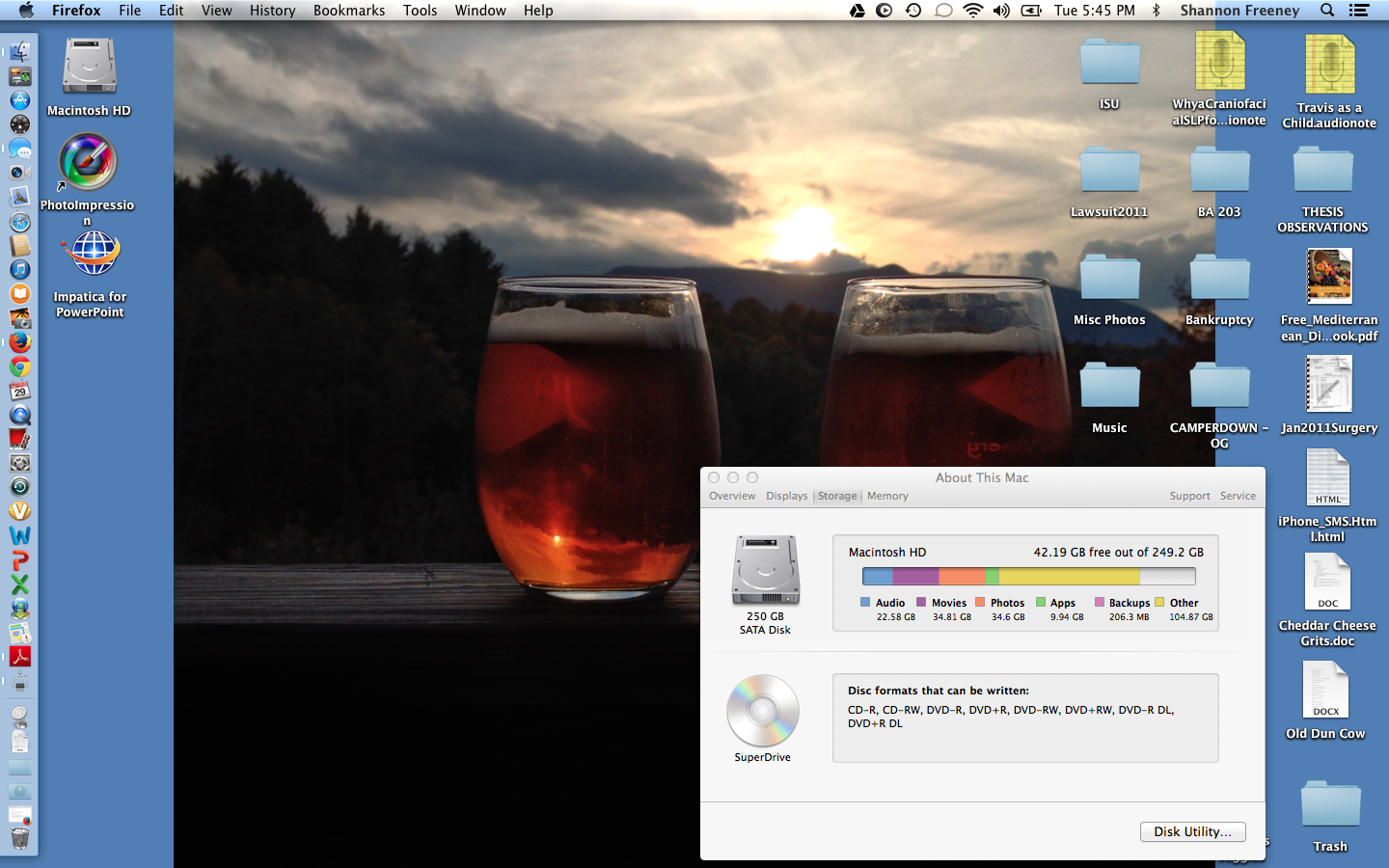Open Adobe Acrobat dock icon
The image size is (1389, 868).
20,657
